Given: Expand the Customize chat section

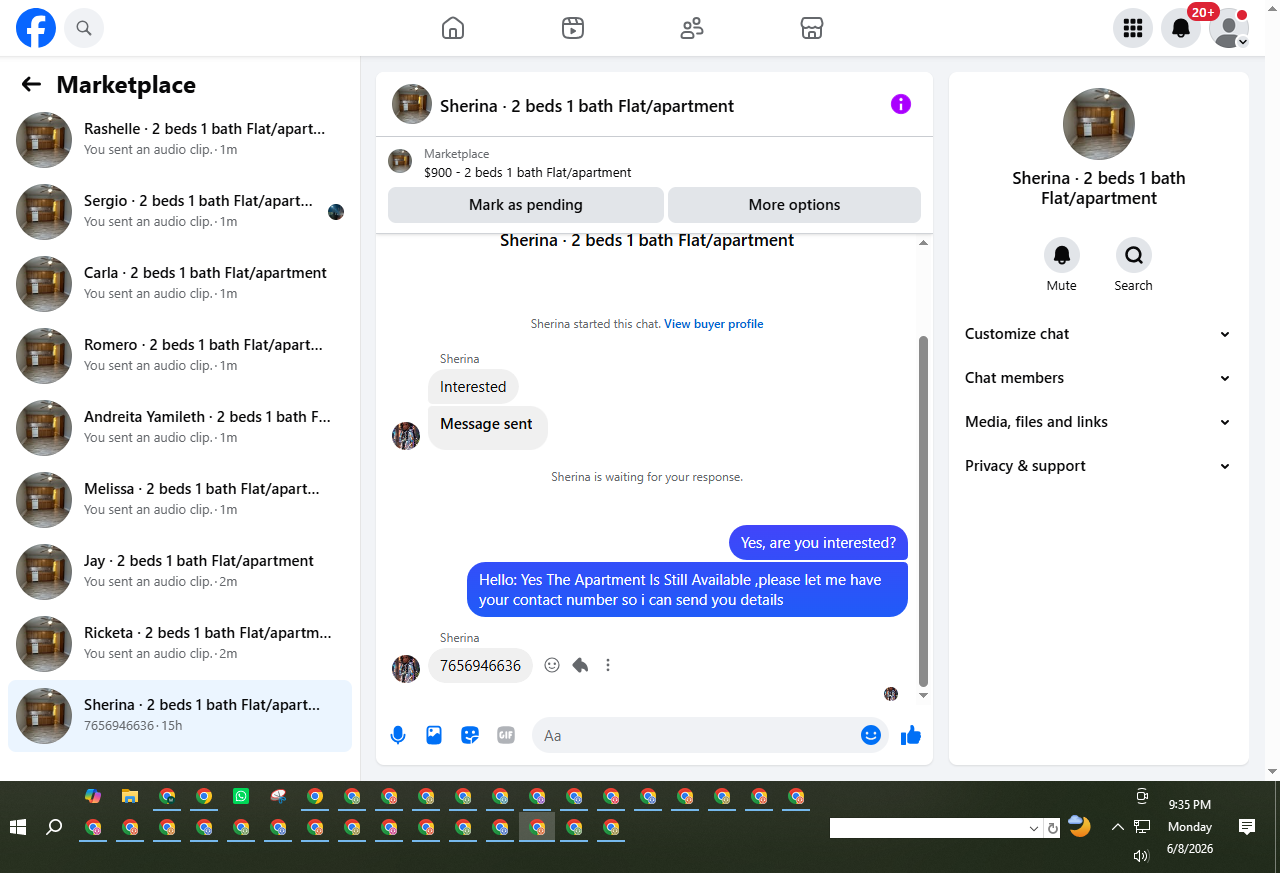Looking at the screenshot, I should click(x=1099, y=334).
